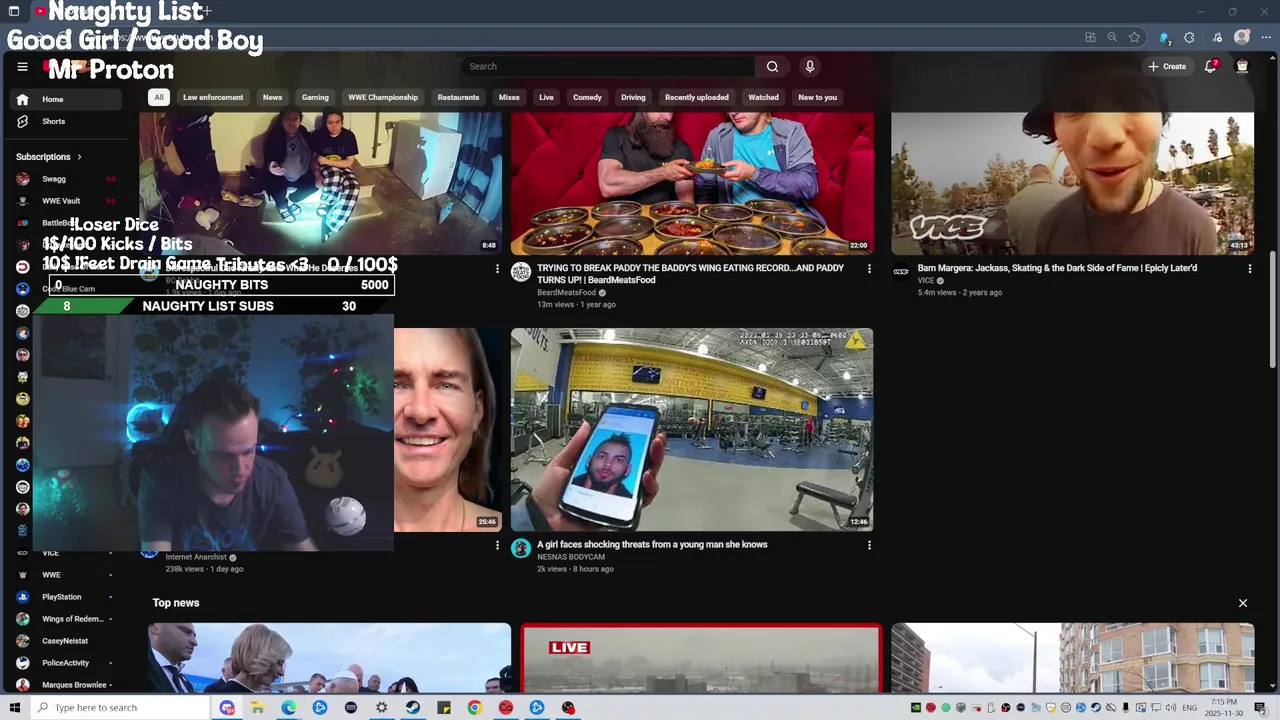Open Google Chrome from the taskbar
Viewport: 1280px width, 720px height.
[x=474, y=708]
